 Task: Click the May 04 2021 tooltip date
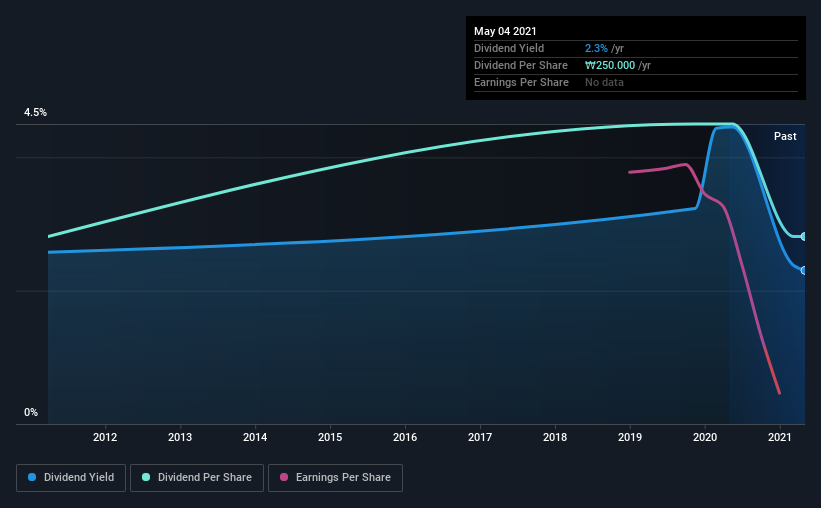[505, 31]
